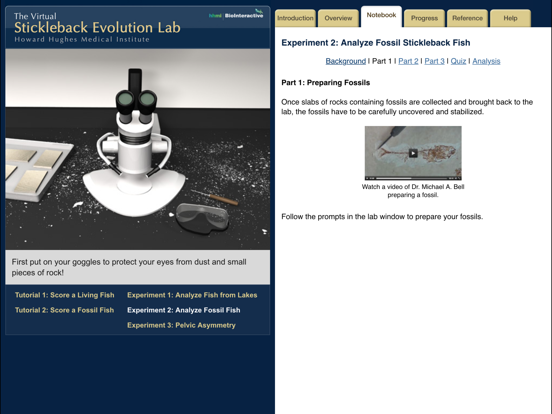Put on the safety goggles
This screenshot has width=552, height=414.
[202, 218]
